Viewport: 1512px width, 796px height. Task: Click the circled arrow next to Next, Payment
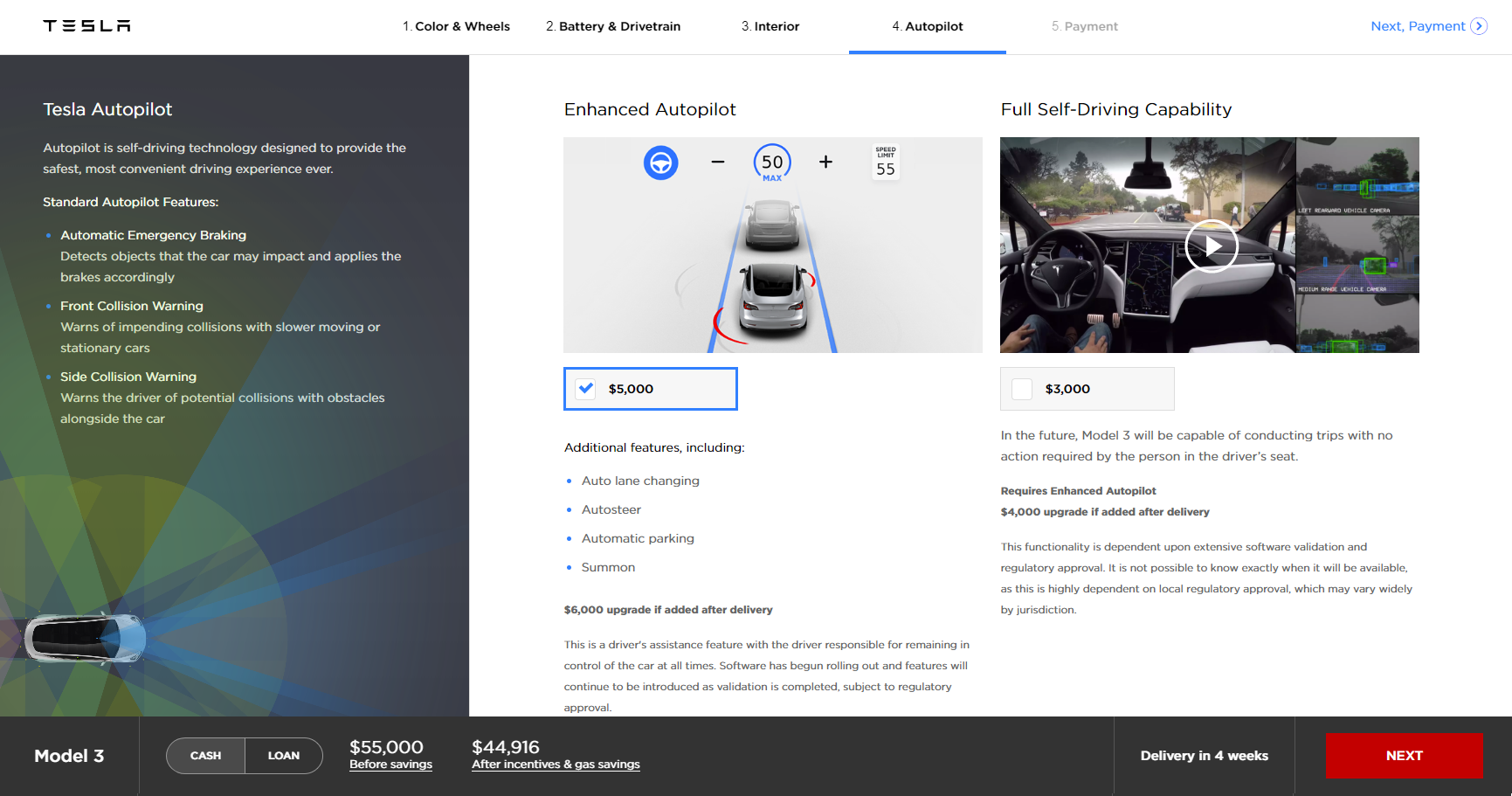pos(1479,26)
